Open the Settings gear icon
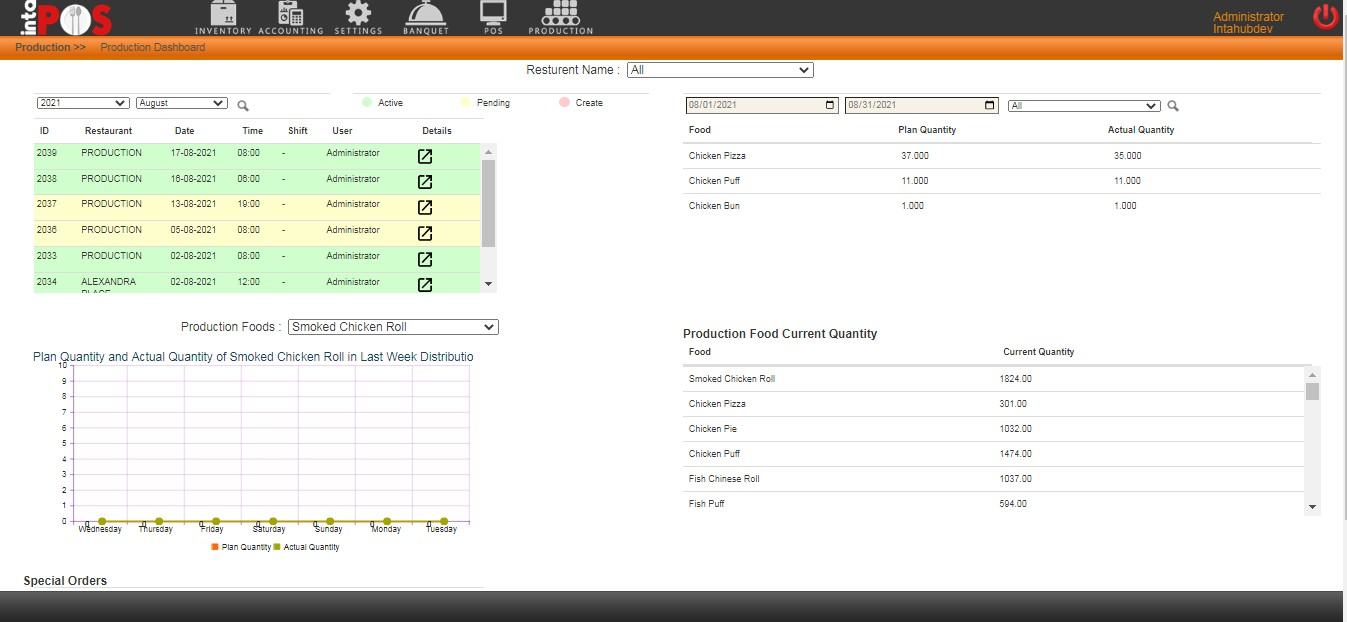 point(358,17)
